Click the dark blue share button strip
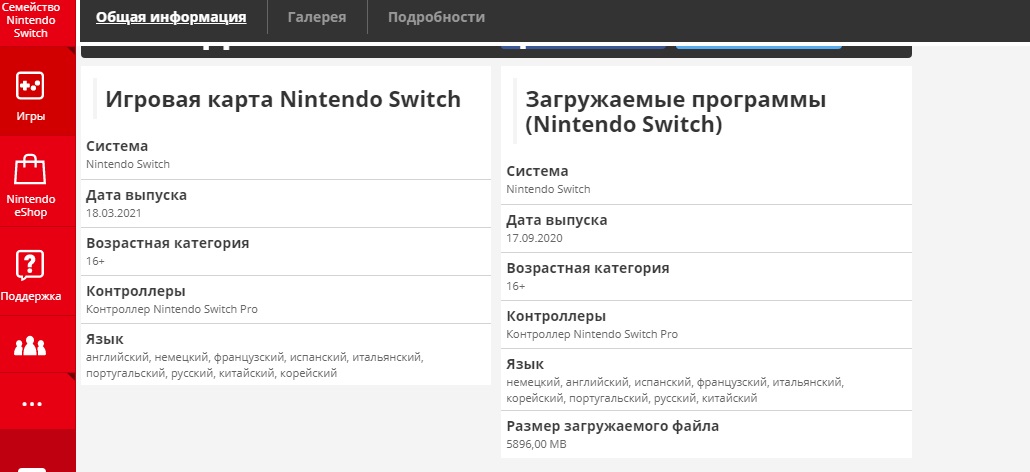 coord(582,46)
